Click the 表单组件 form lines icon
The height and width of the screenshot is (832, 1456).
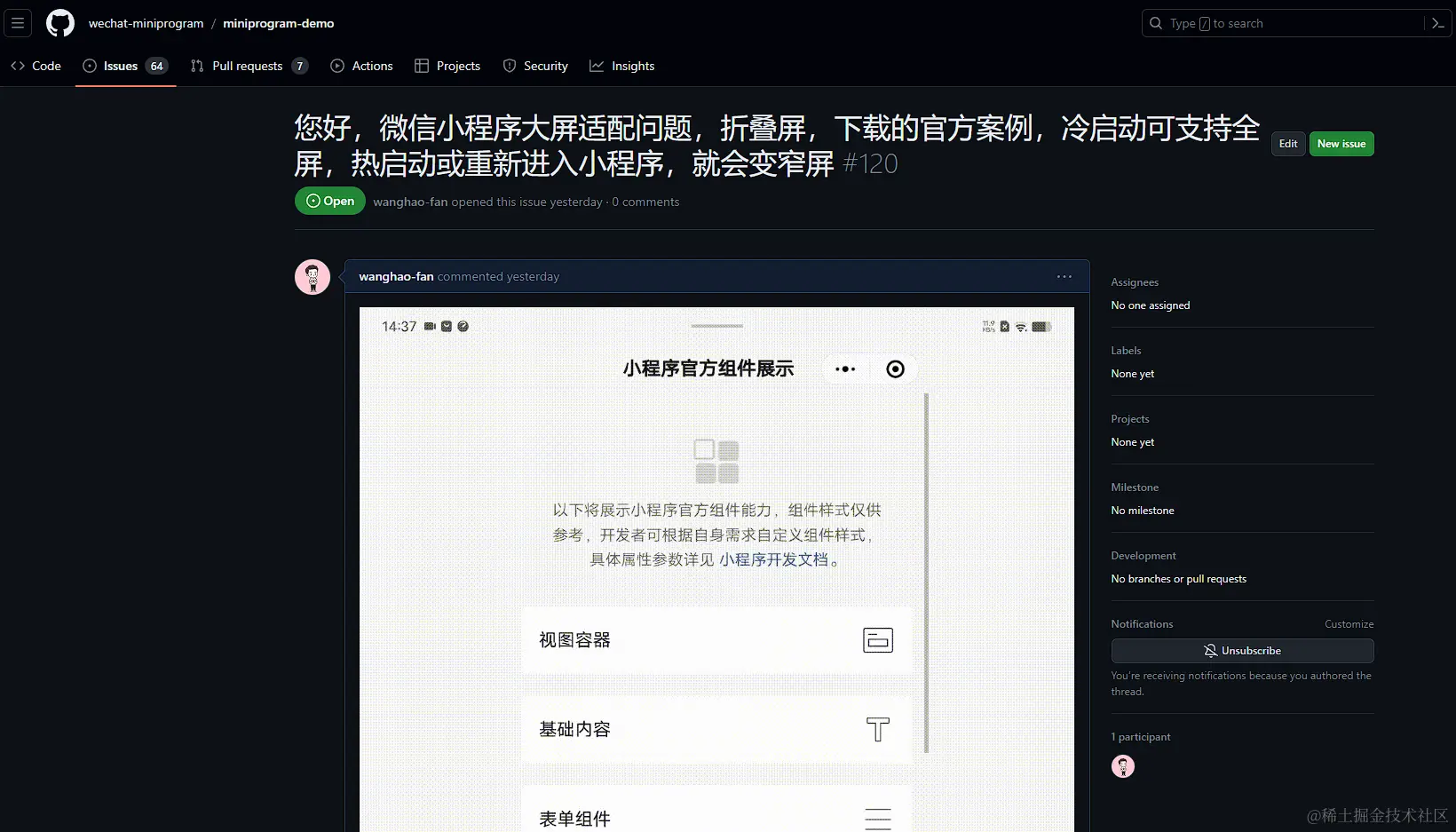pyautogui.click(x=878, y=819)
